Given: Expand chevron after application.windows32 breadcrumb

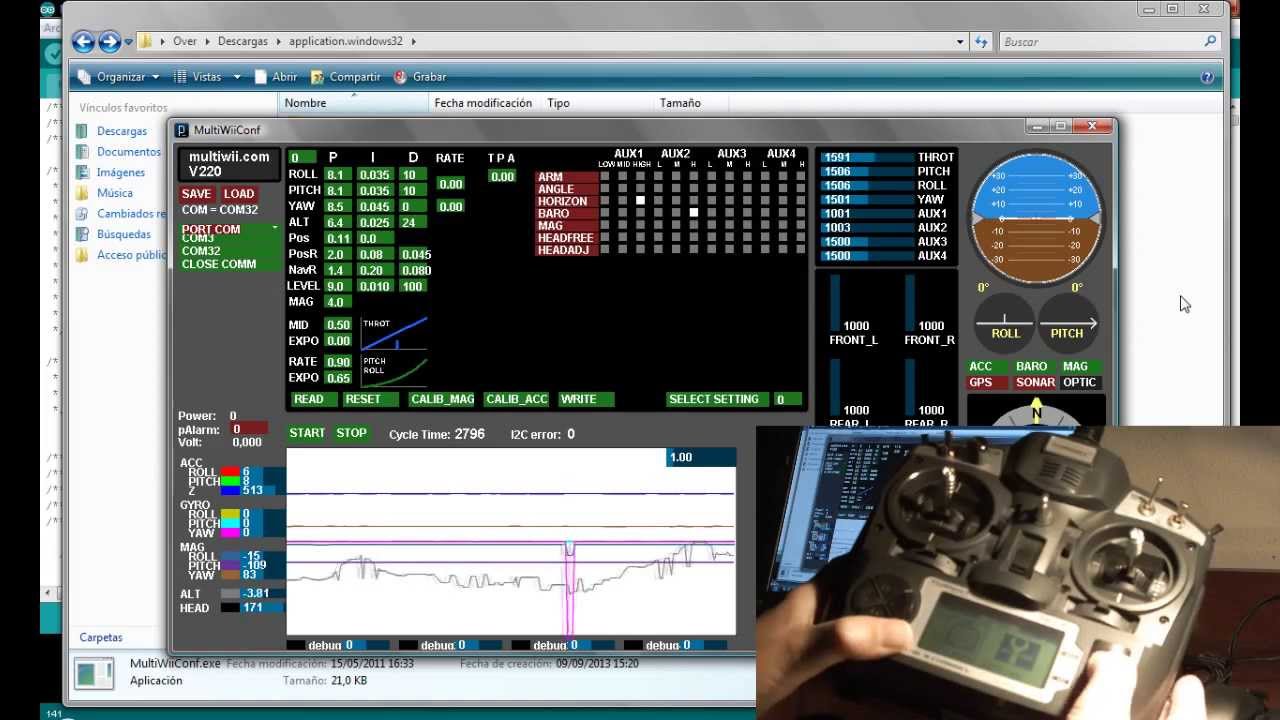Looking at the screenshot, I should click(x=413, y=42).
